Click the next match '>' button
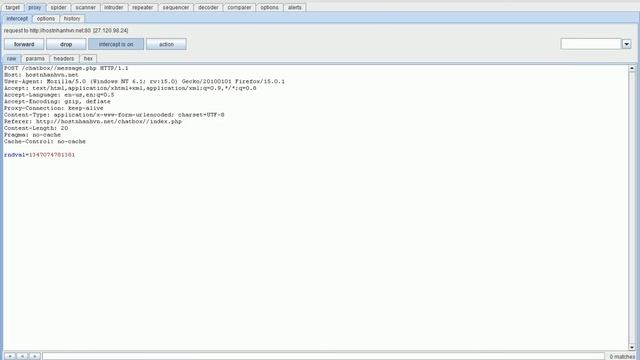Viewport: 640px width, 360px height. (35, 356)
